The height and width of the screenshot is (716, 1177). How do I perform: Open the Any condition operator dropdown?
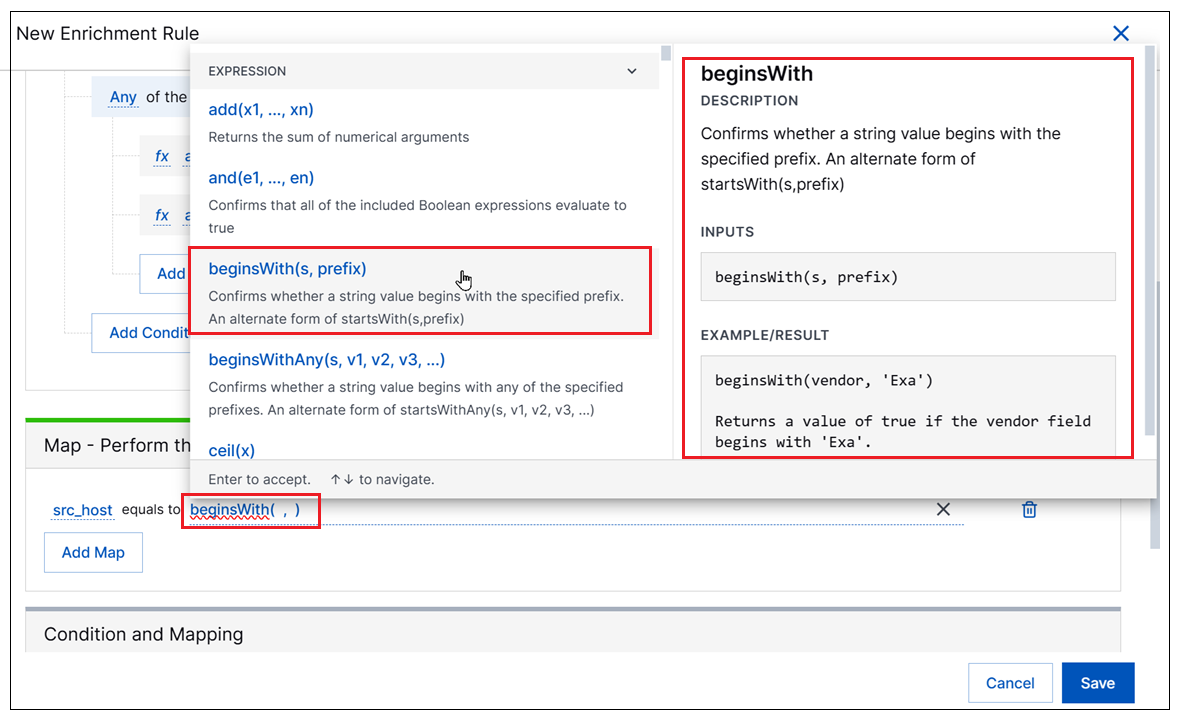pyautogui.click(x=123, y=97)
